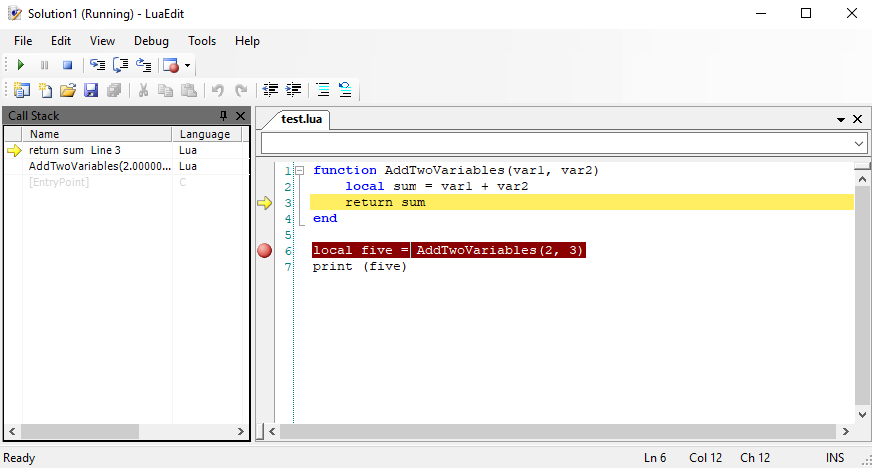Open the Tools menu
This screenshot has width=872, height=468.
[202, 41]
